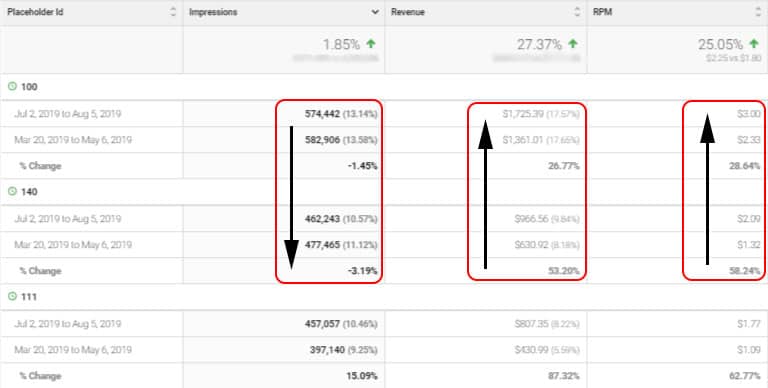768x388 pixels.
Task: Sort by Placeholder Id column header
Action: tap(92, 12)
